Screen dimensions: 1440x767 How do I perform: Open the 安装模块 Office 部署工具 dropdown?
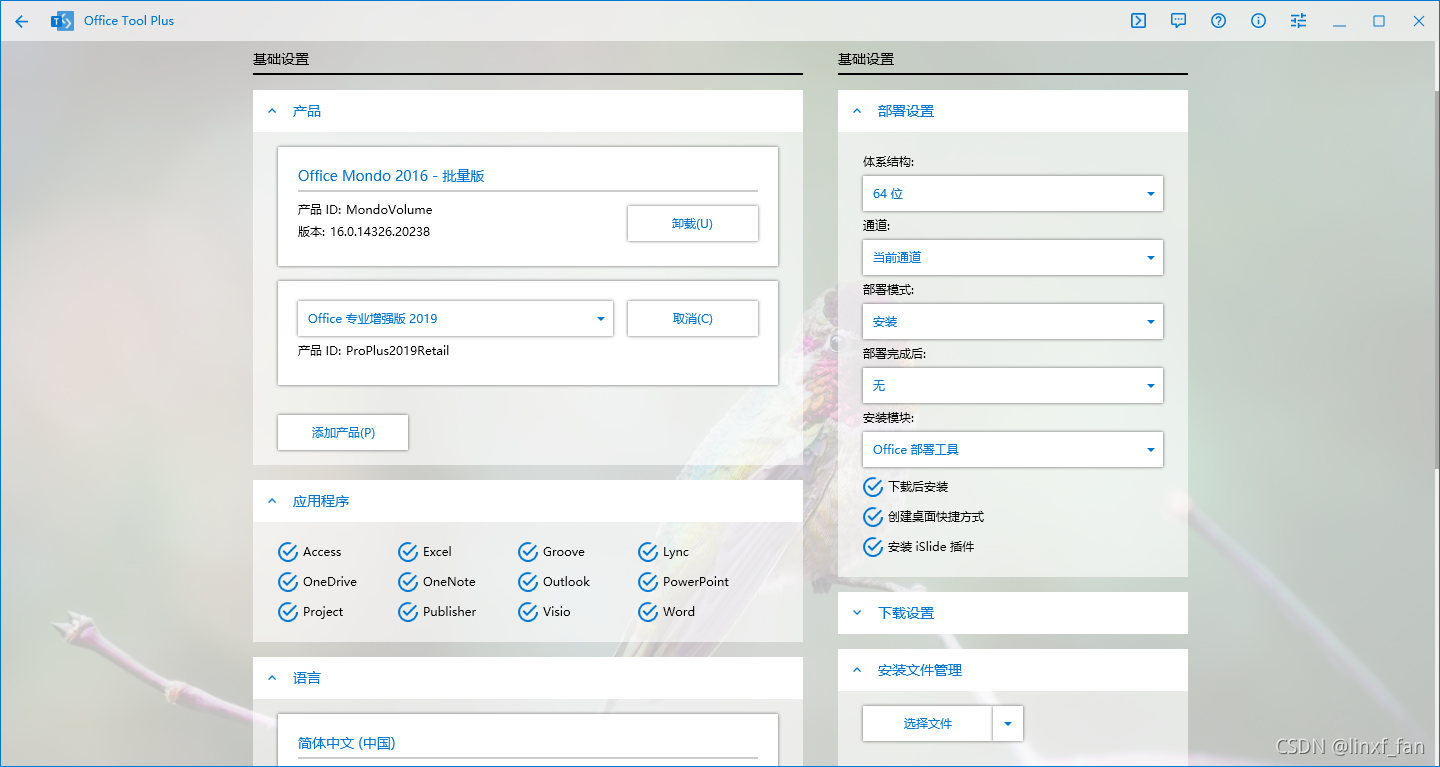[x=1013, y=450]
